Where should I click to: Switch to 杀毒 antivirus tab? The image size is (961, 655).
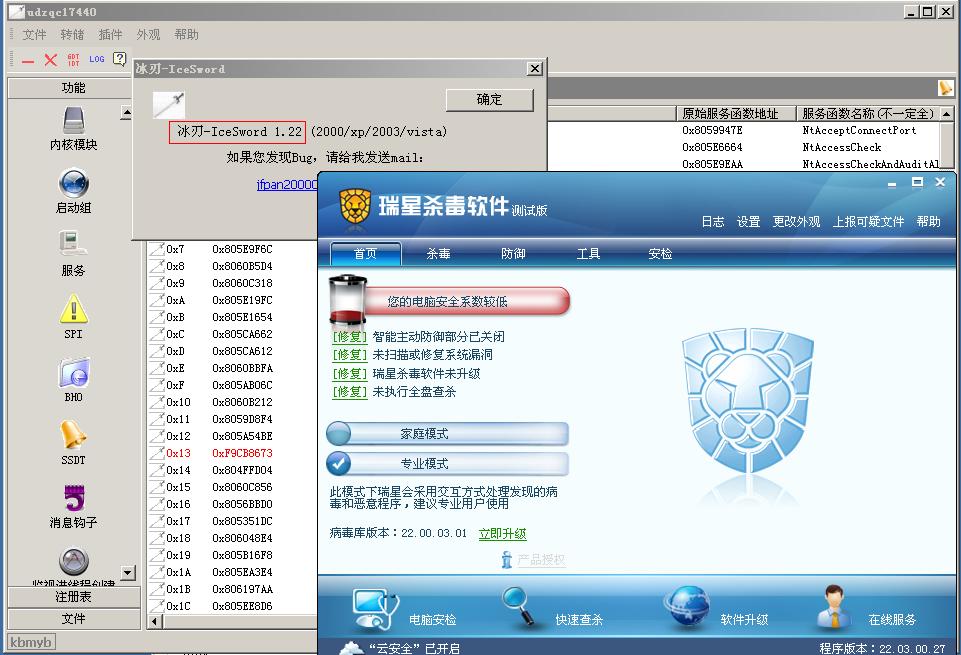[x=439, y=254]
